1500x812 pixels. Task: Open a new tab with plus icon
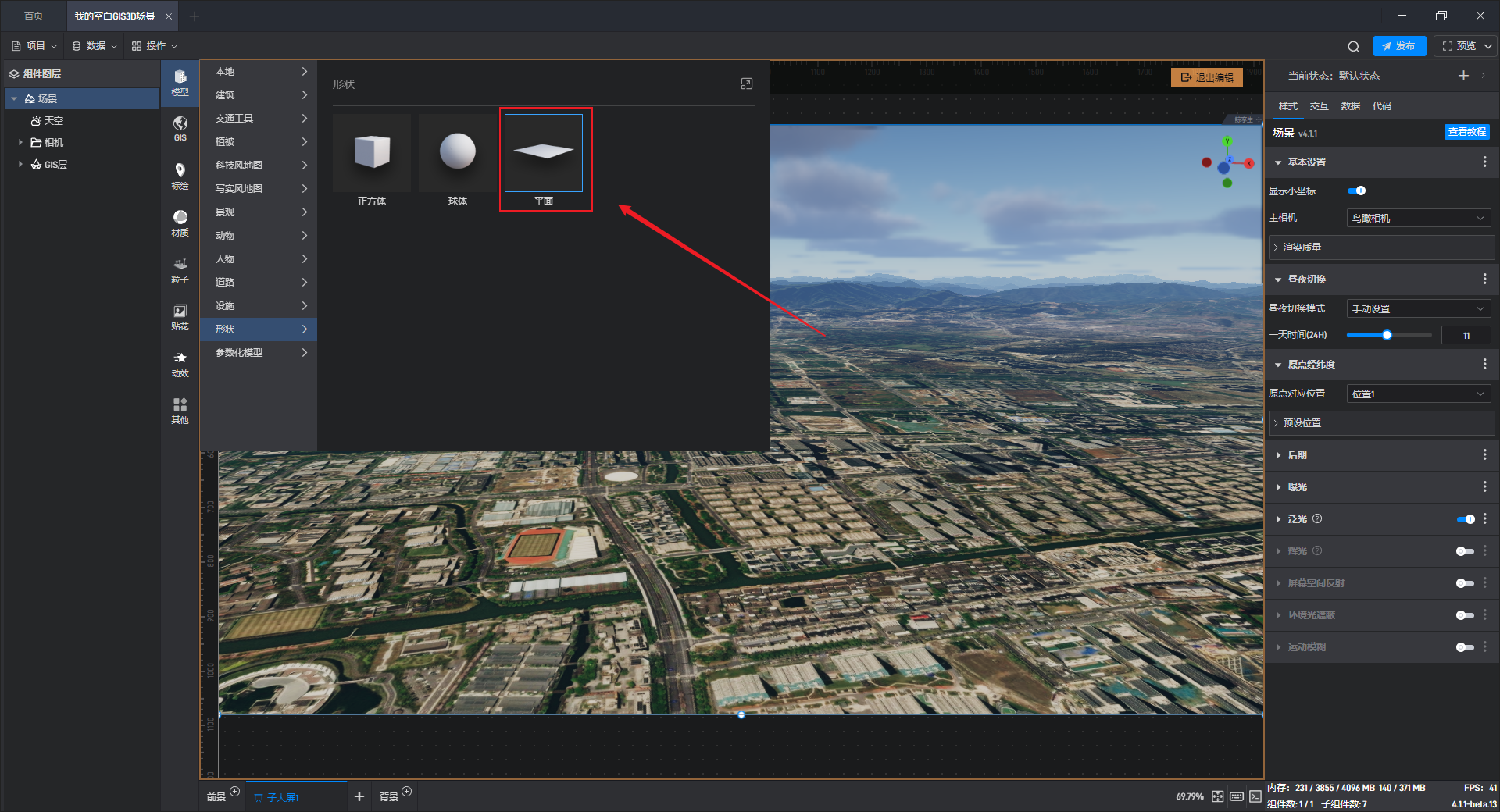[x=195, y=16]
